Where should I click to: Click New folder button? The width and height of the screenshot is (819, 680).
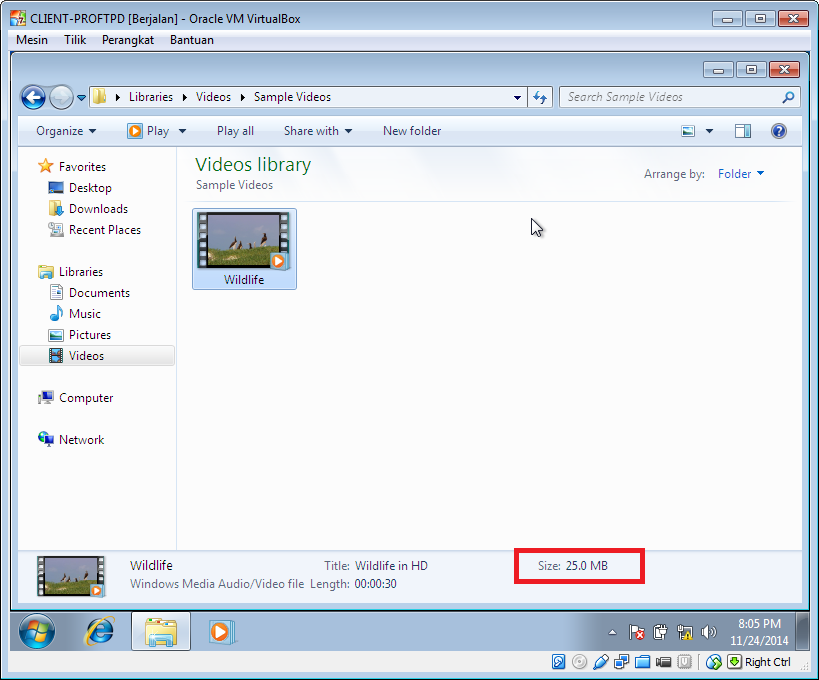point(412,131)
